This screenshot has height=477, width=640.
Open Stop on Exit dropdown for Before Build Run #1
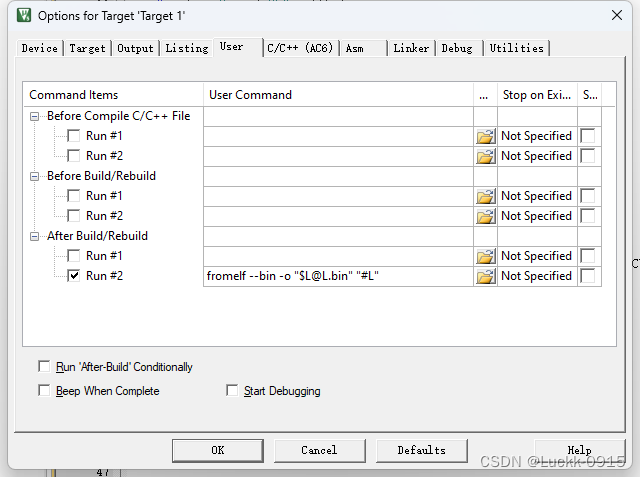coord(537,196)
